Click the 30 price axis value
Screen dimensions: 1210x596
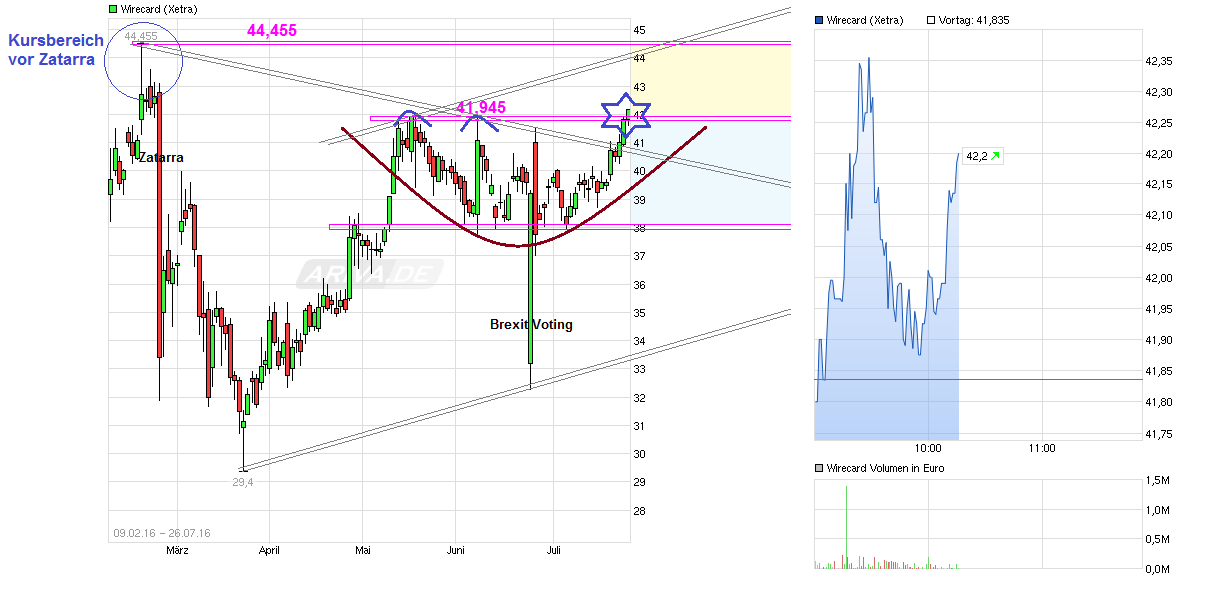640,454
